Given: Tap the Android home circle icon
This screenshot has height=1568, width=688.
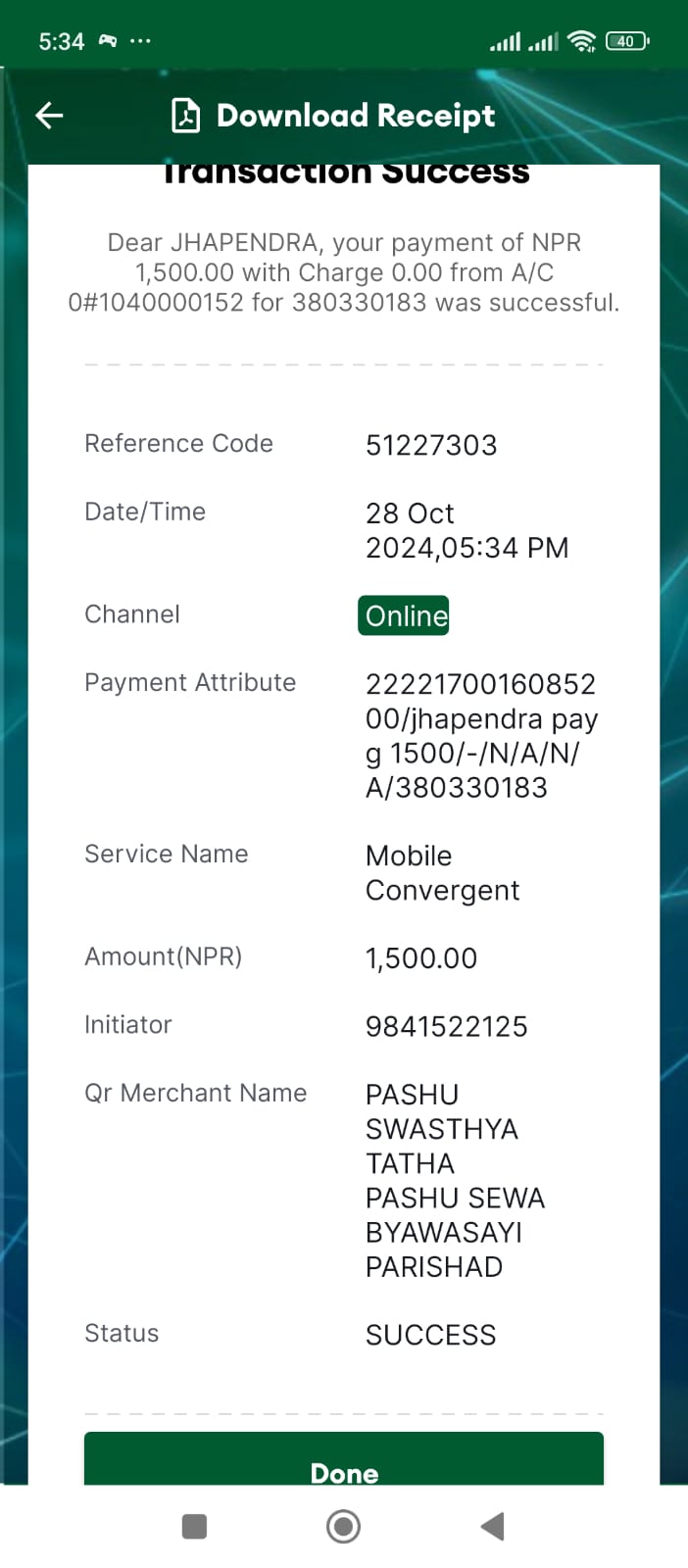Looking at the screenshot, I should [x=343, y=1526].
